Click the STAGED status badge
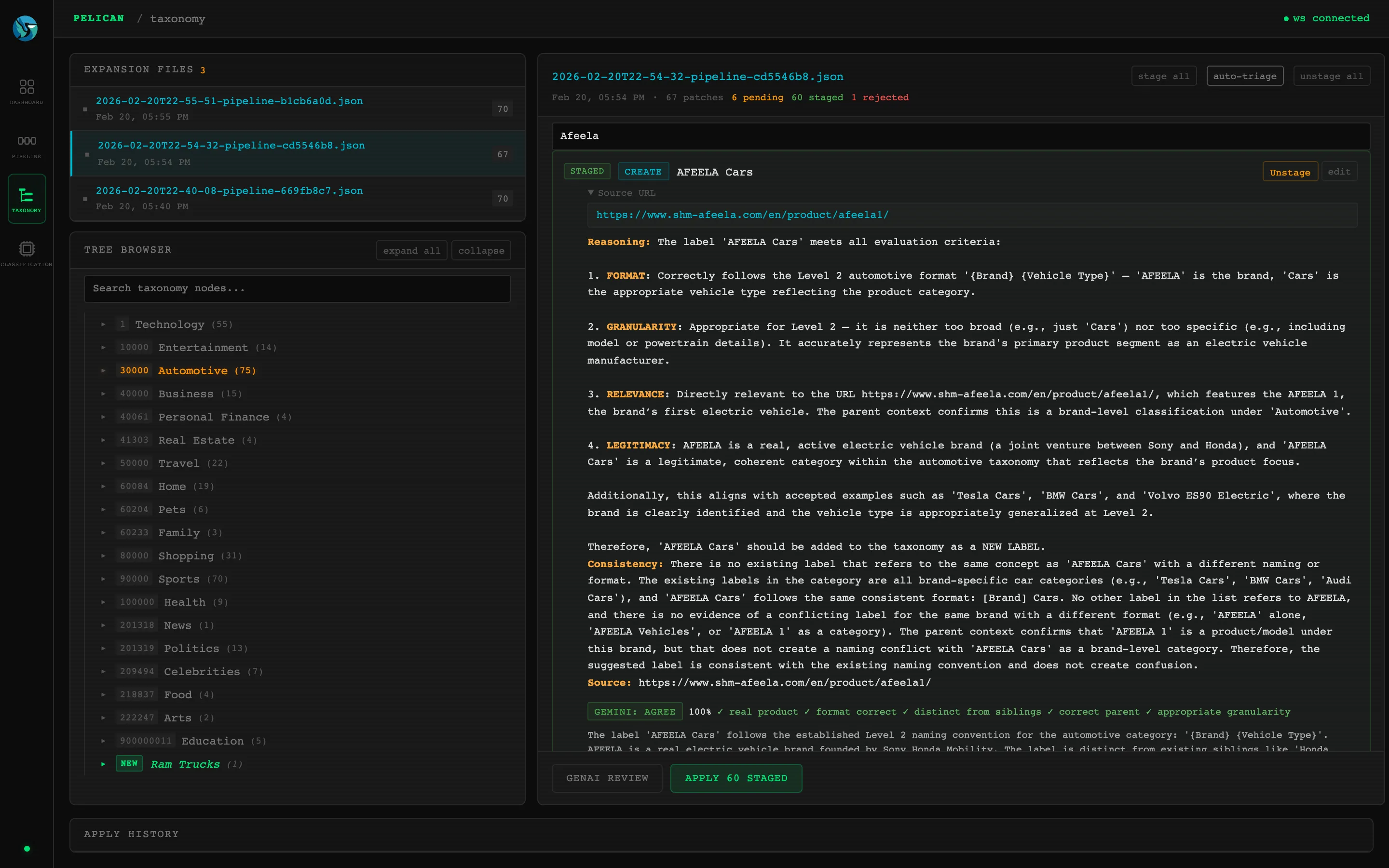Image resolution: width=1389 pixels, height=868 pixels. pyautogui.click(x=586, y=171)
